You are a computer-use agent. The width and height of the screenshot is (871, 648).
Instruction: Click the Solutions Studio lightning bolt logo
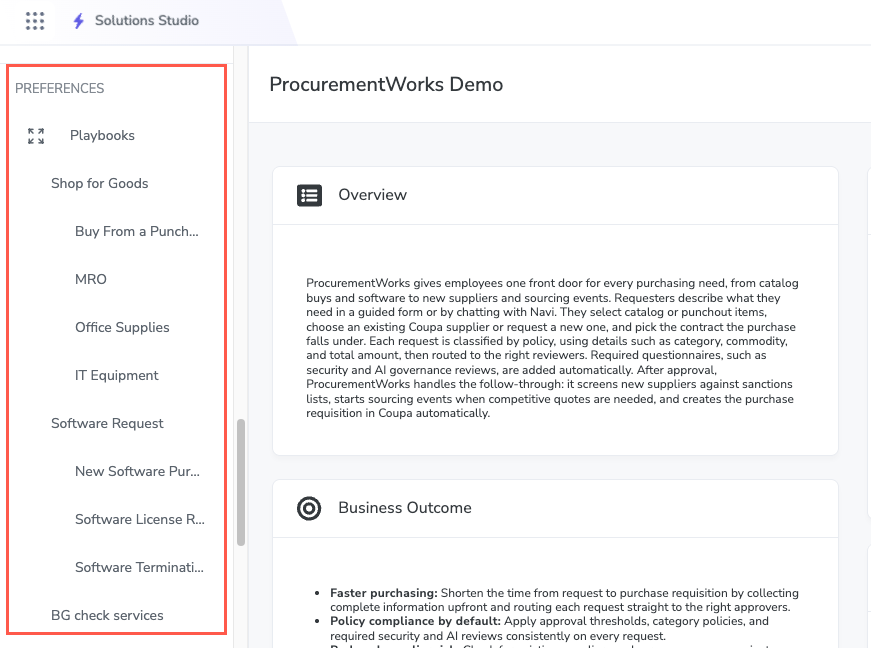(79, 21)
